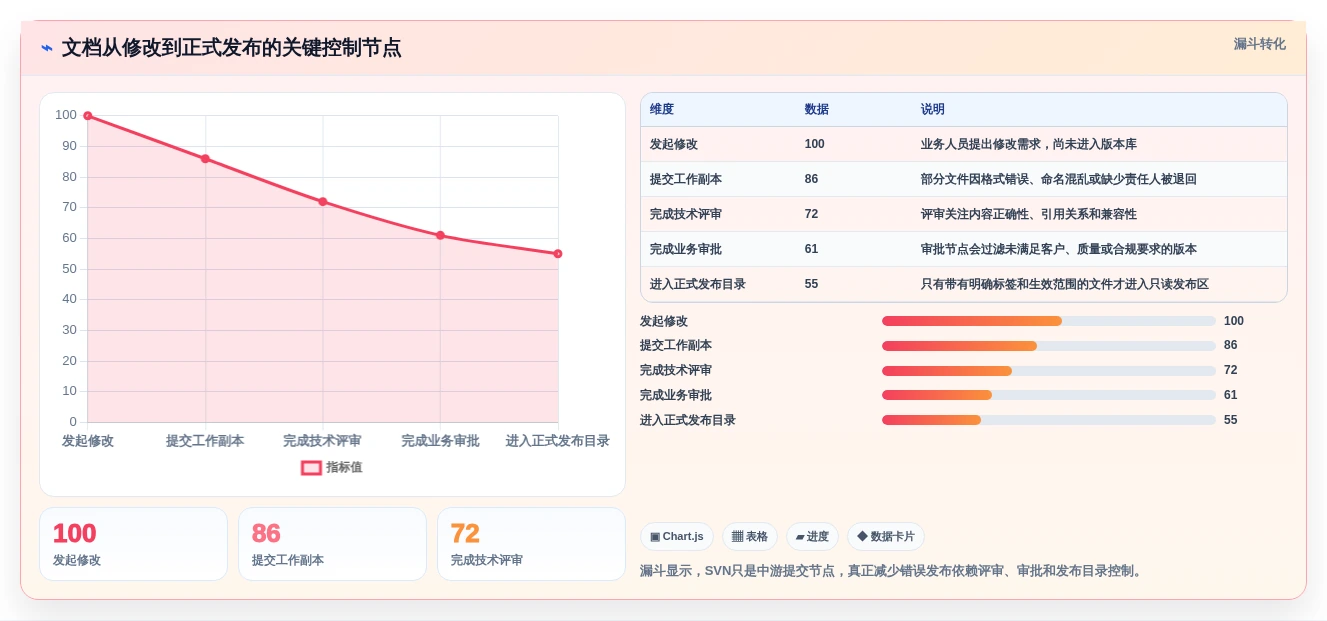Click the 进入正式发布目录 progress bar

coord(1049,420)
